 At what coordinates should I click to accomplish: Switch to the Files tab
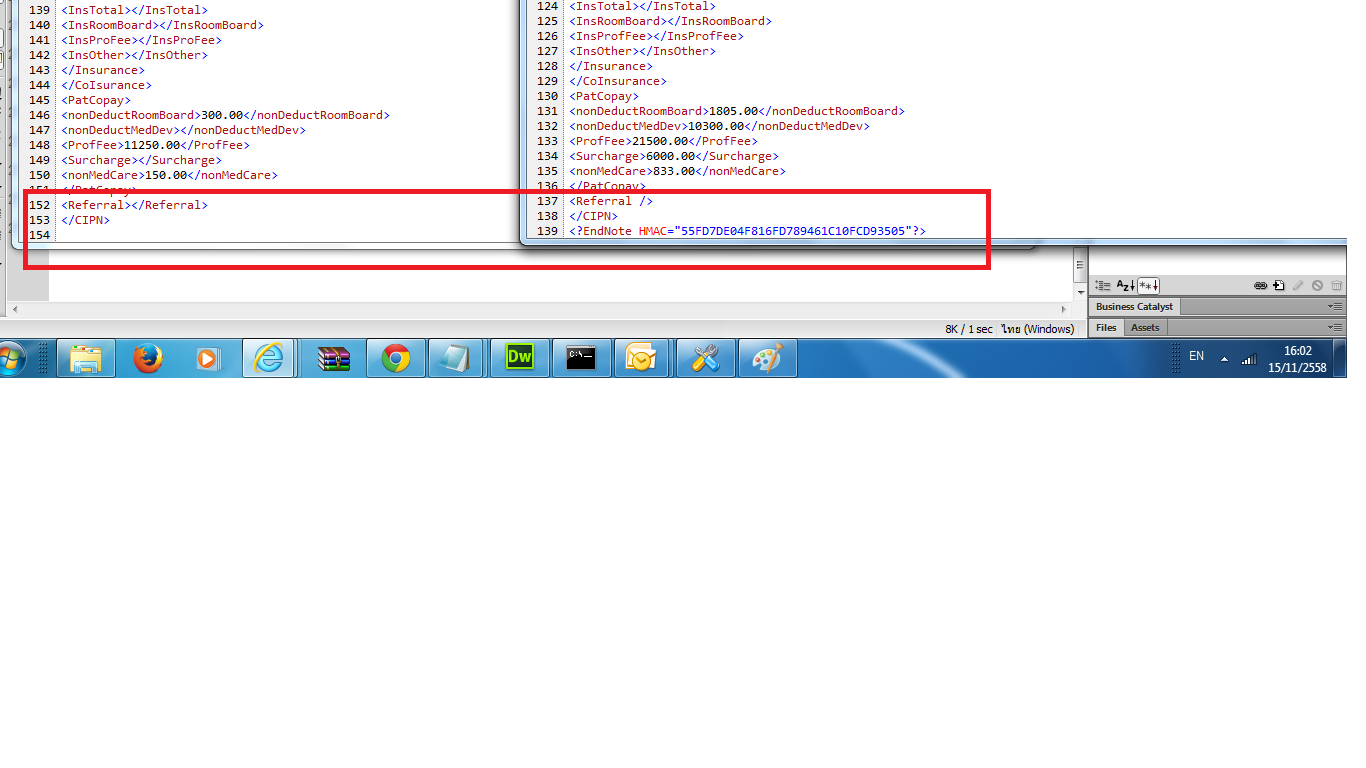[x=1106, y=328]
